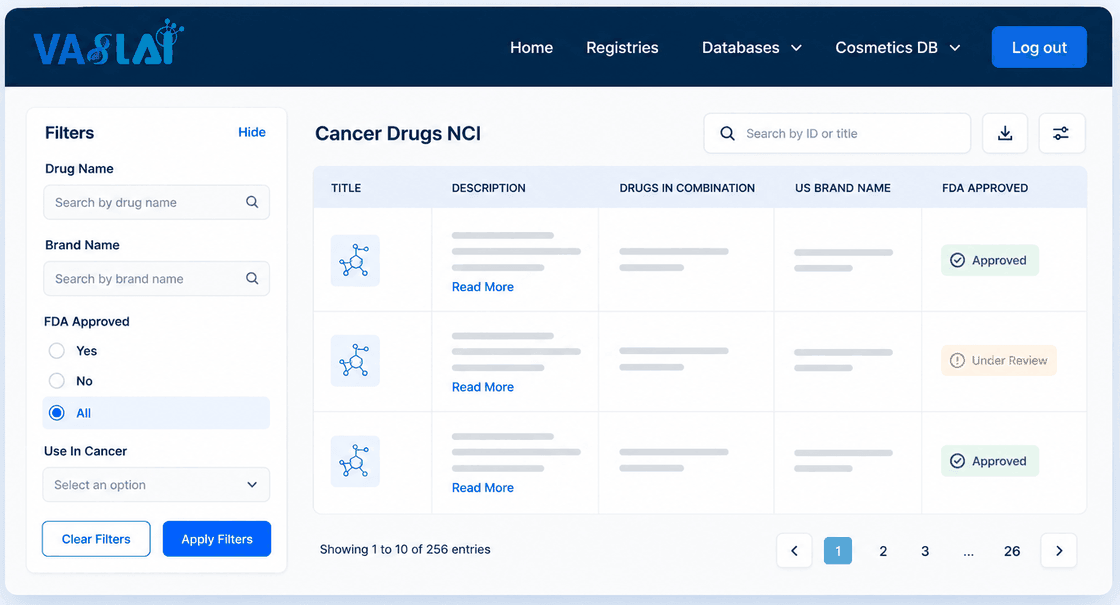Click the pagination ellipsis
The width and height of the screenshot is (1120, 605).
click(969, 552)
